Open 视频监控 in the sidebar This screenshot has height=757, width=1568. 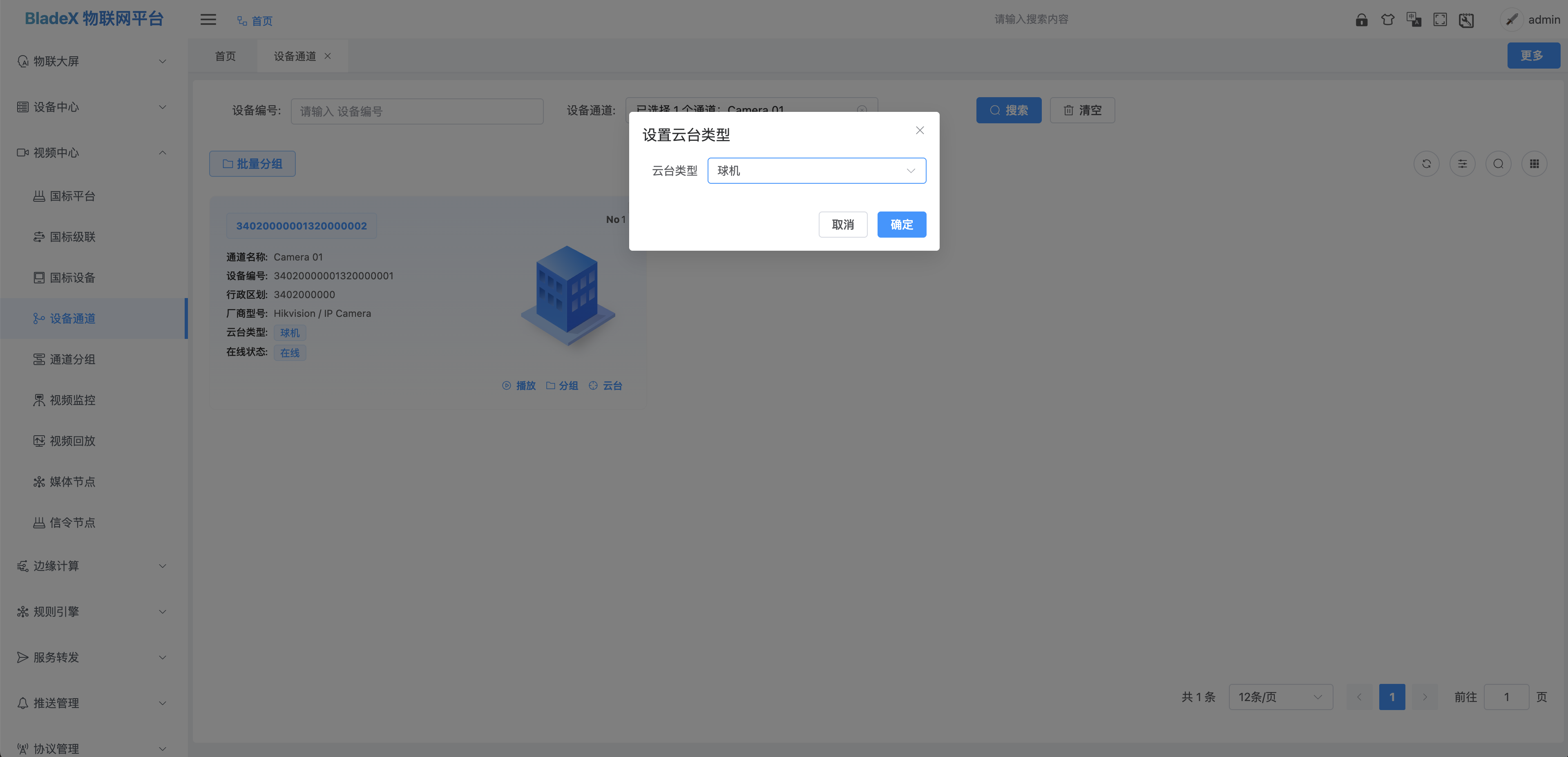[x=94, y=400]
